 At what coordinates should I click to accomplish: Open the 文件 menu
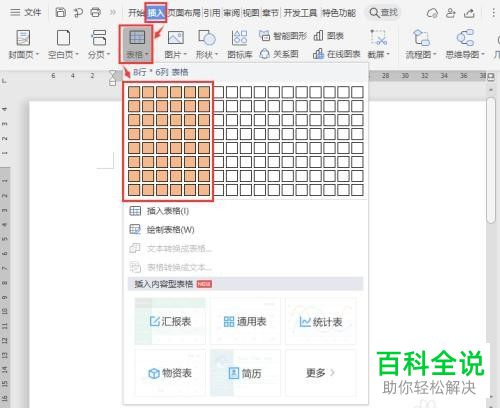point(26,13)
